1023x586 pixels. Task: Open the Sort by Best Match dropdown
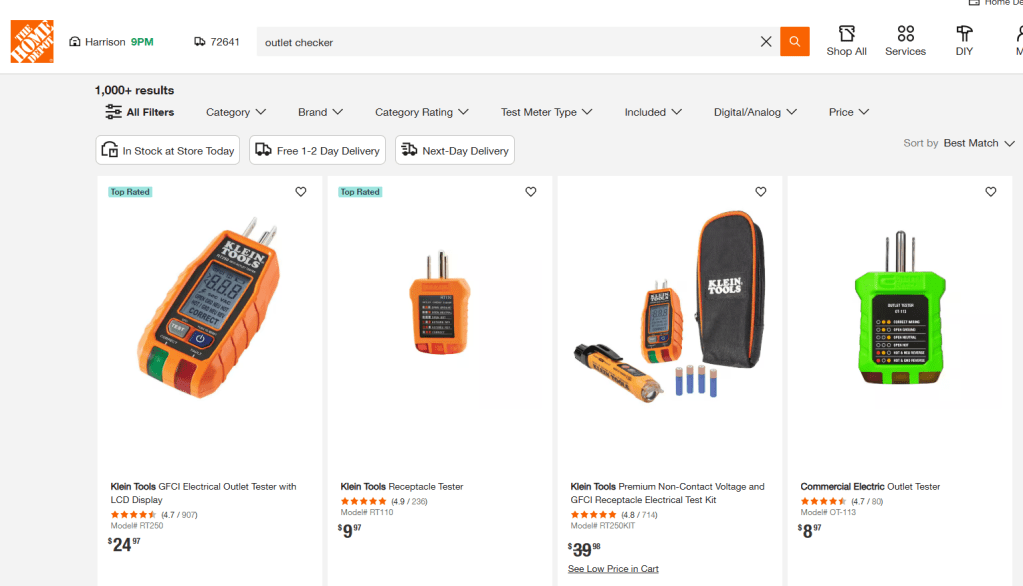tap(978, 143)
